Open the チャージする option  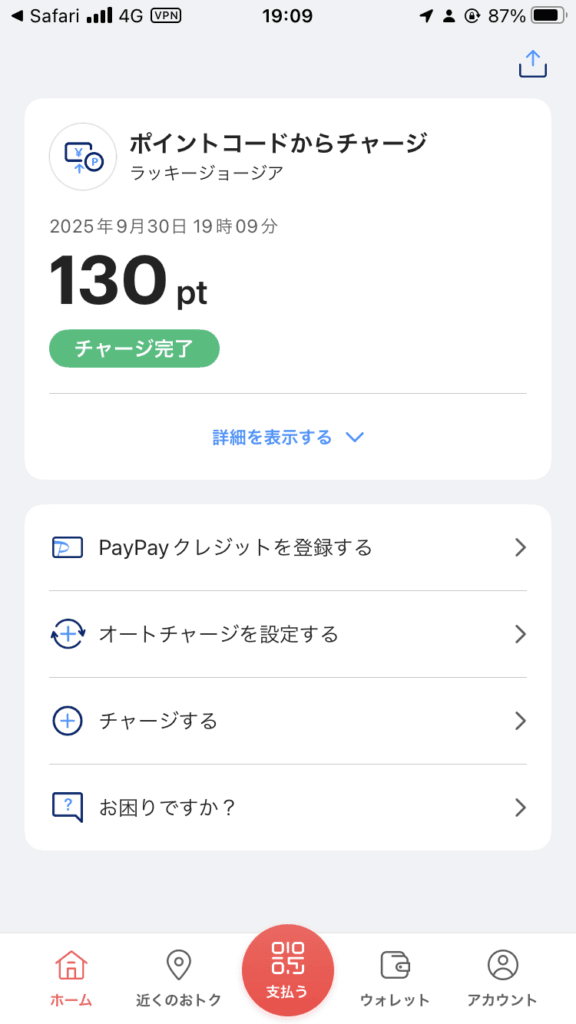tap(288, 720)
